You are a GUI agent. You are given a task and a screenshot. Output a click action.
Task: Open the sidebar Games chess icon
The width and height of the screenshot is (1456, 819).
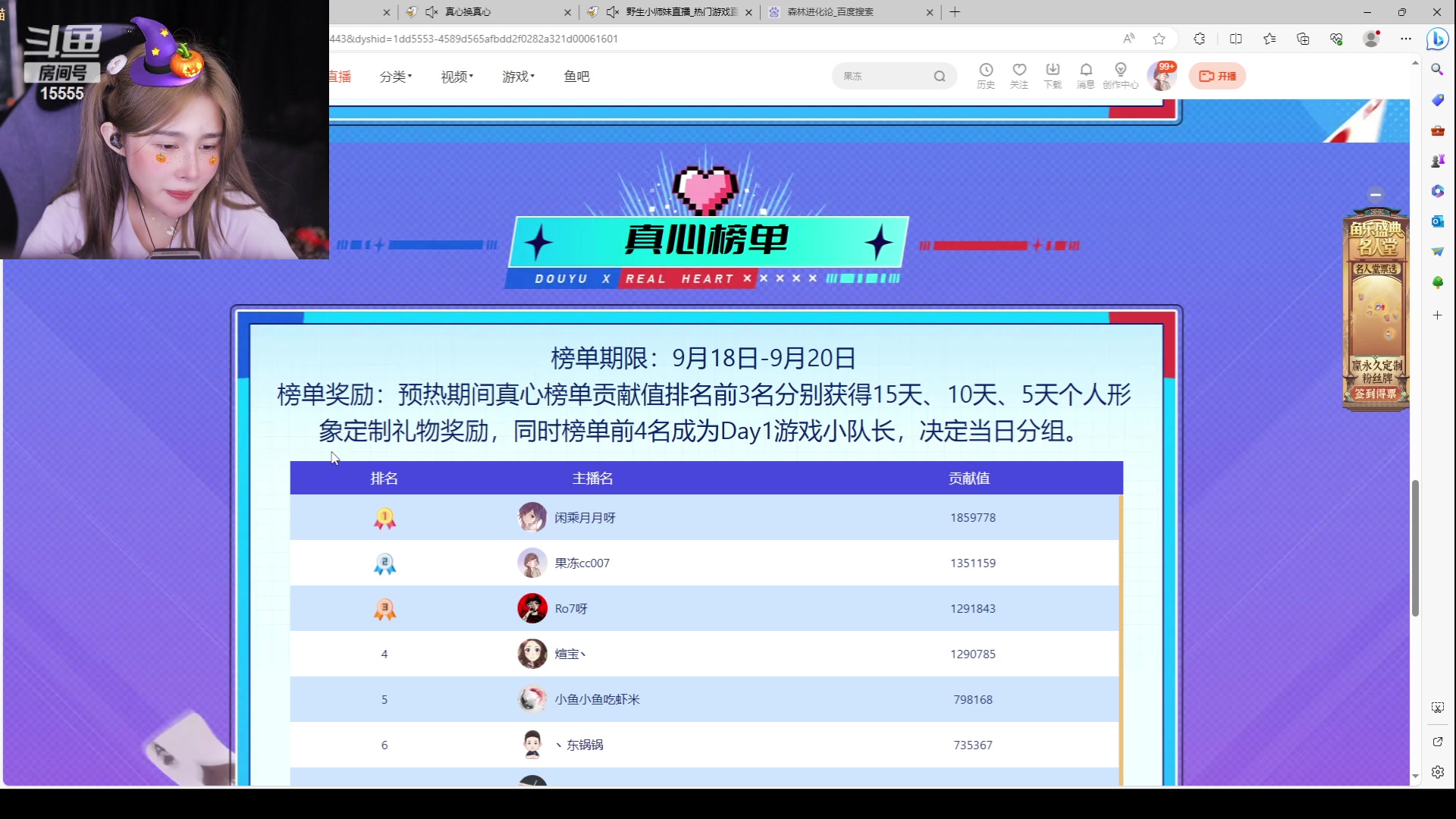coord(1437,161)
